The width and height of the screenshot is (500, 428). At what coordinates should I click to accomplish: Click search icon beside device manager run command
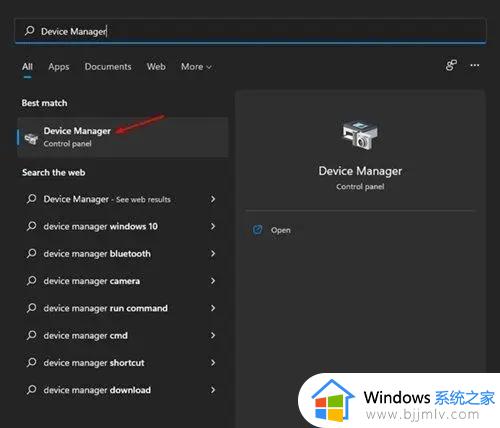pos(31,308)
